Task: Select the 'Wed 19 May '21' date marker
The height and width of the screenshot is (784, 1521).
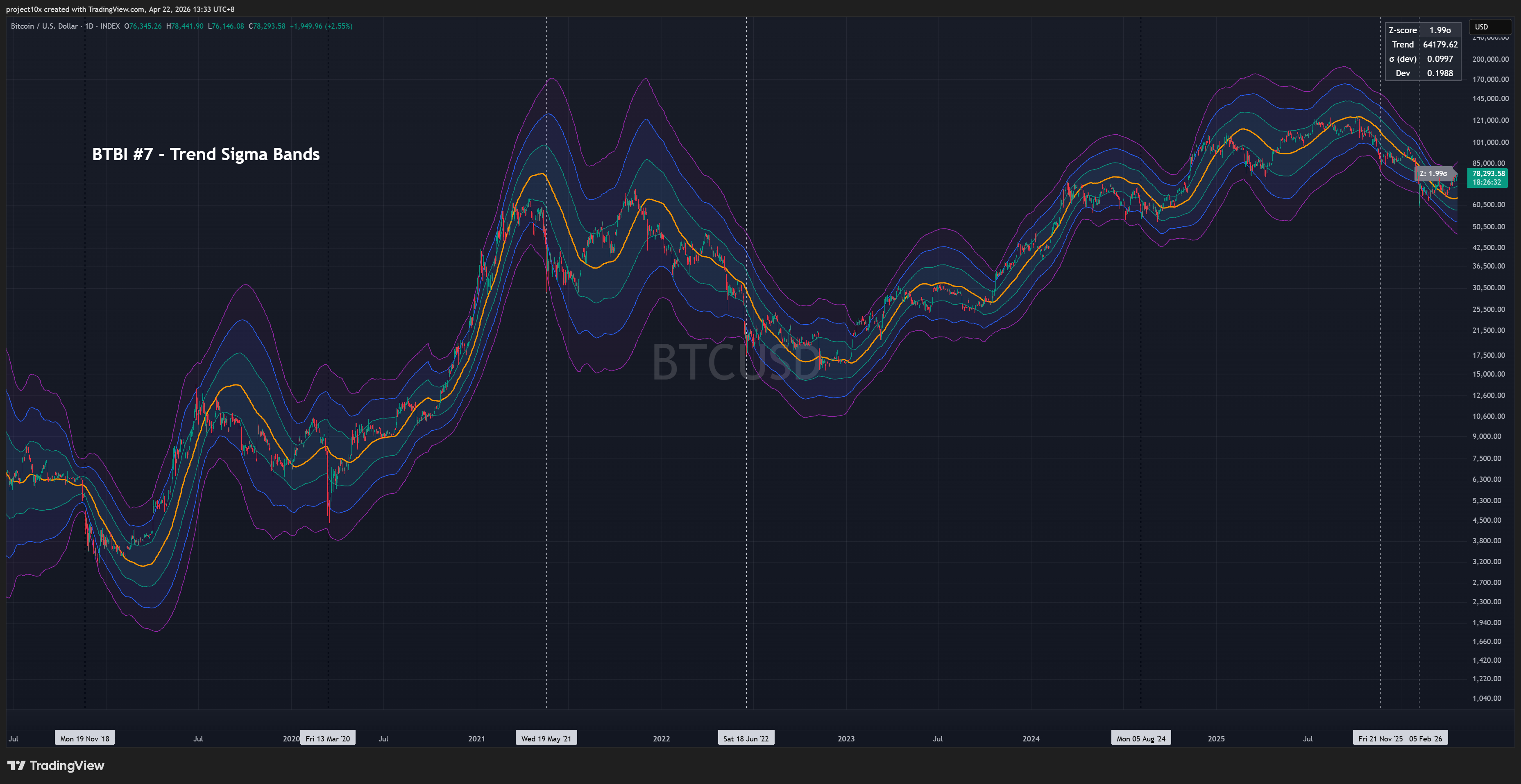Action: [546, 738]
